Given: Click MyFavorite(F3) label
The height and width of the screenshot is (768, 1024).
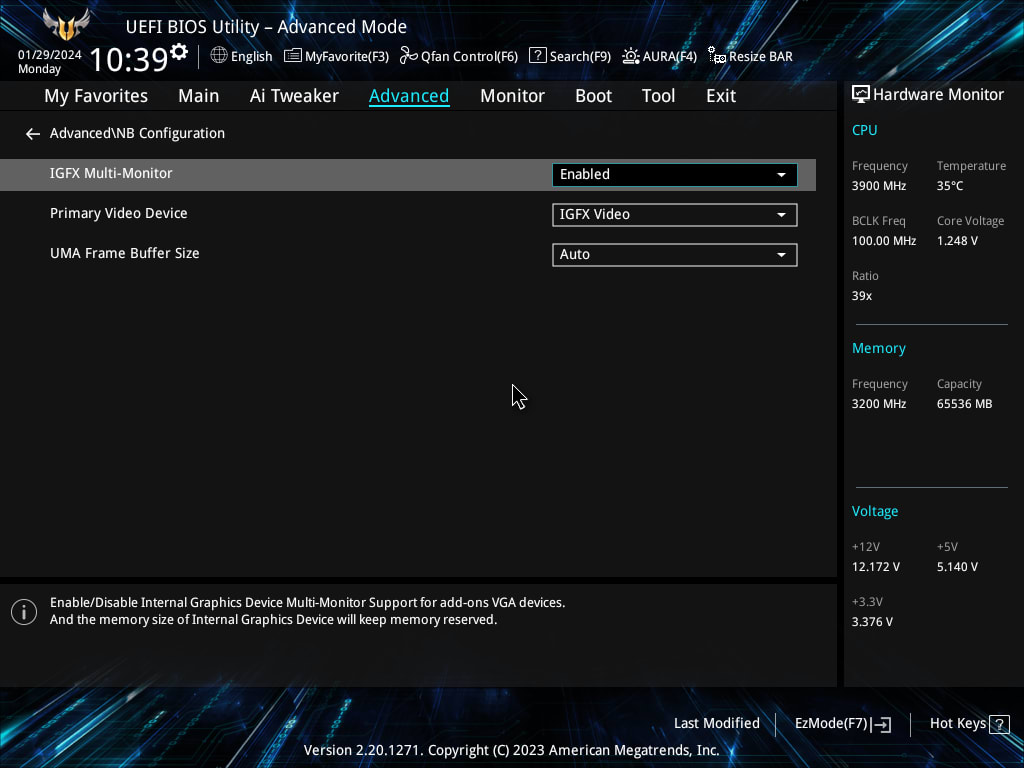Looking at the screenshot, I should point(347,56).
